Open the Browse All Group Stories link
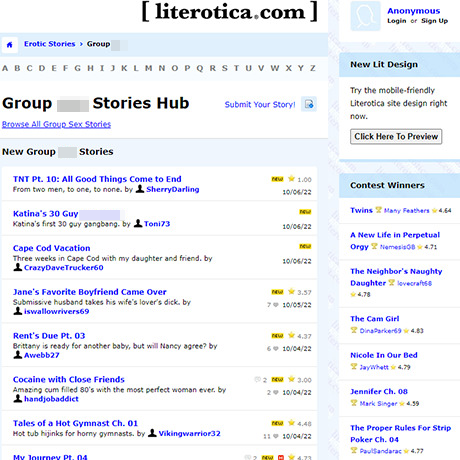The image size is (460, 460). [56, 124]
